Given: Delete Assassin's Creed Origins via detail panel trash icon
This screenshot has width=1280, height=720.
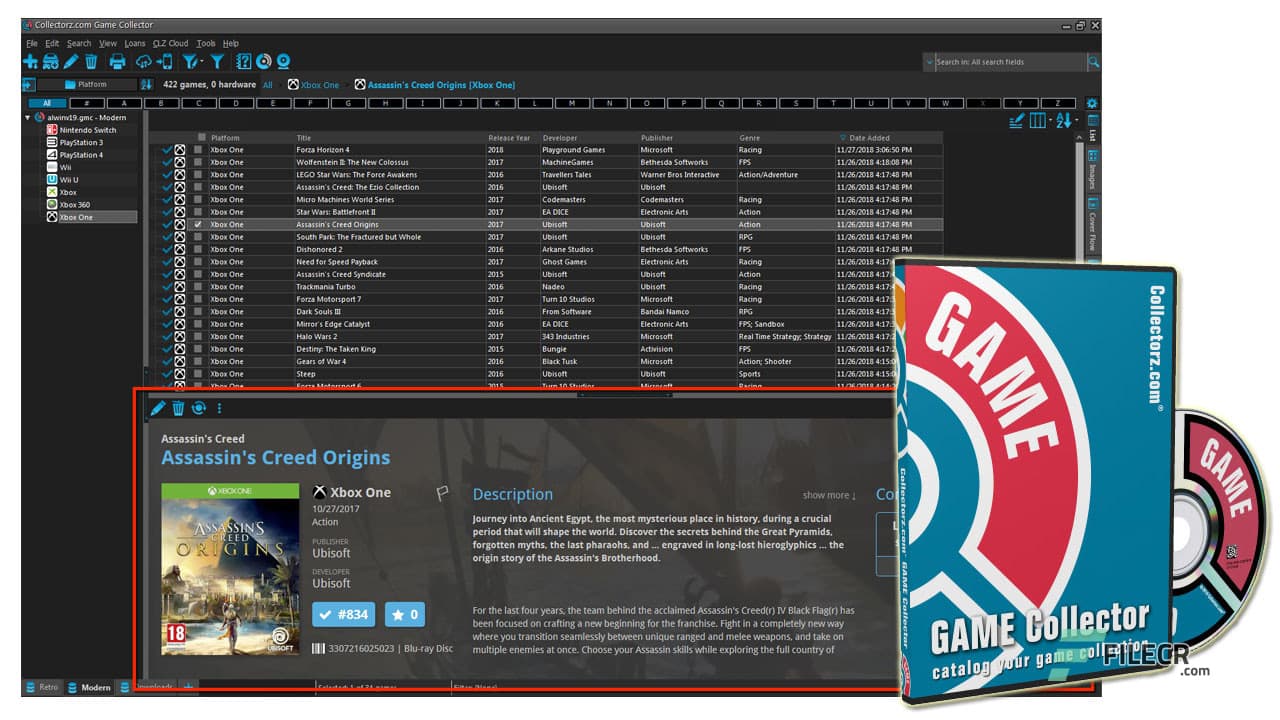Looking at the screenshot, I should pyautogui.click(x=178, y=408).
